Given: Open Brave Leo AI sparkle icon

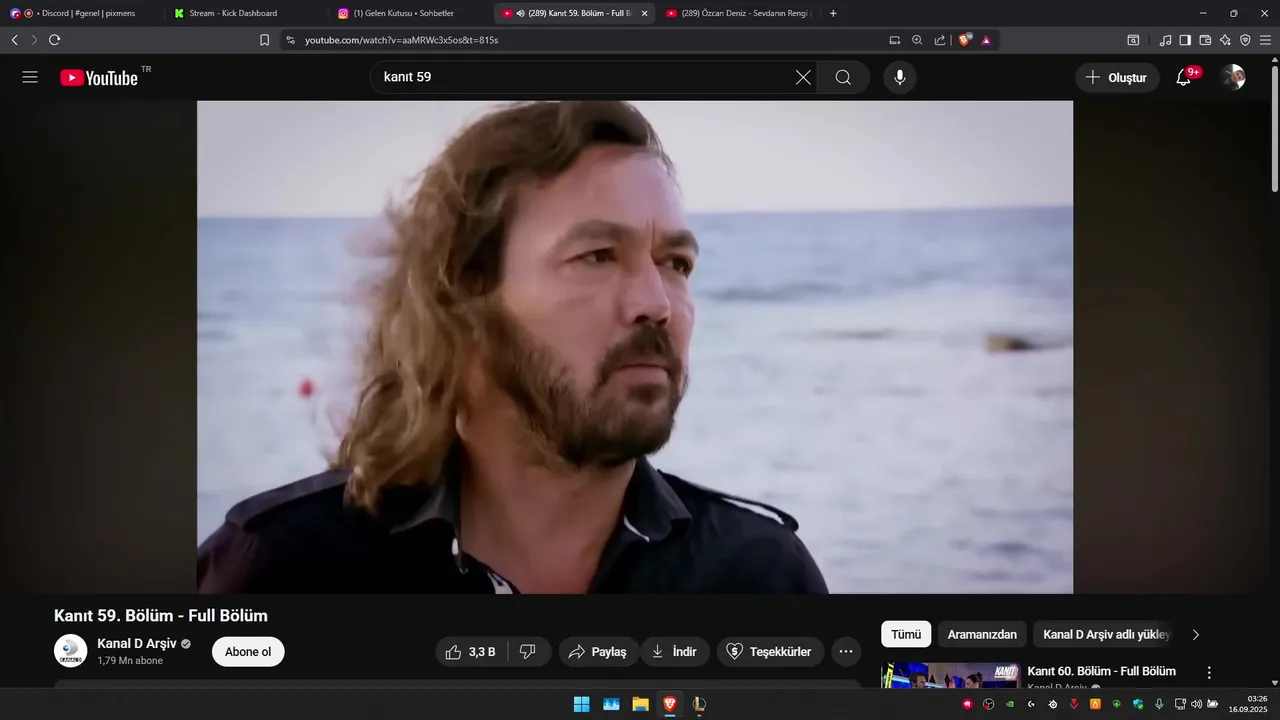Looking at the screenshot, I should (x=1225, y=40).
